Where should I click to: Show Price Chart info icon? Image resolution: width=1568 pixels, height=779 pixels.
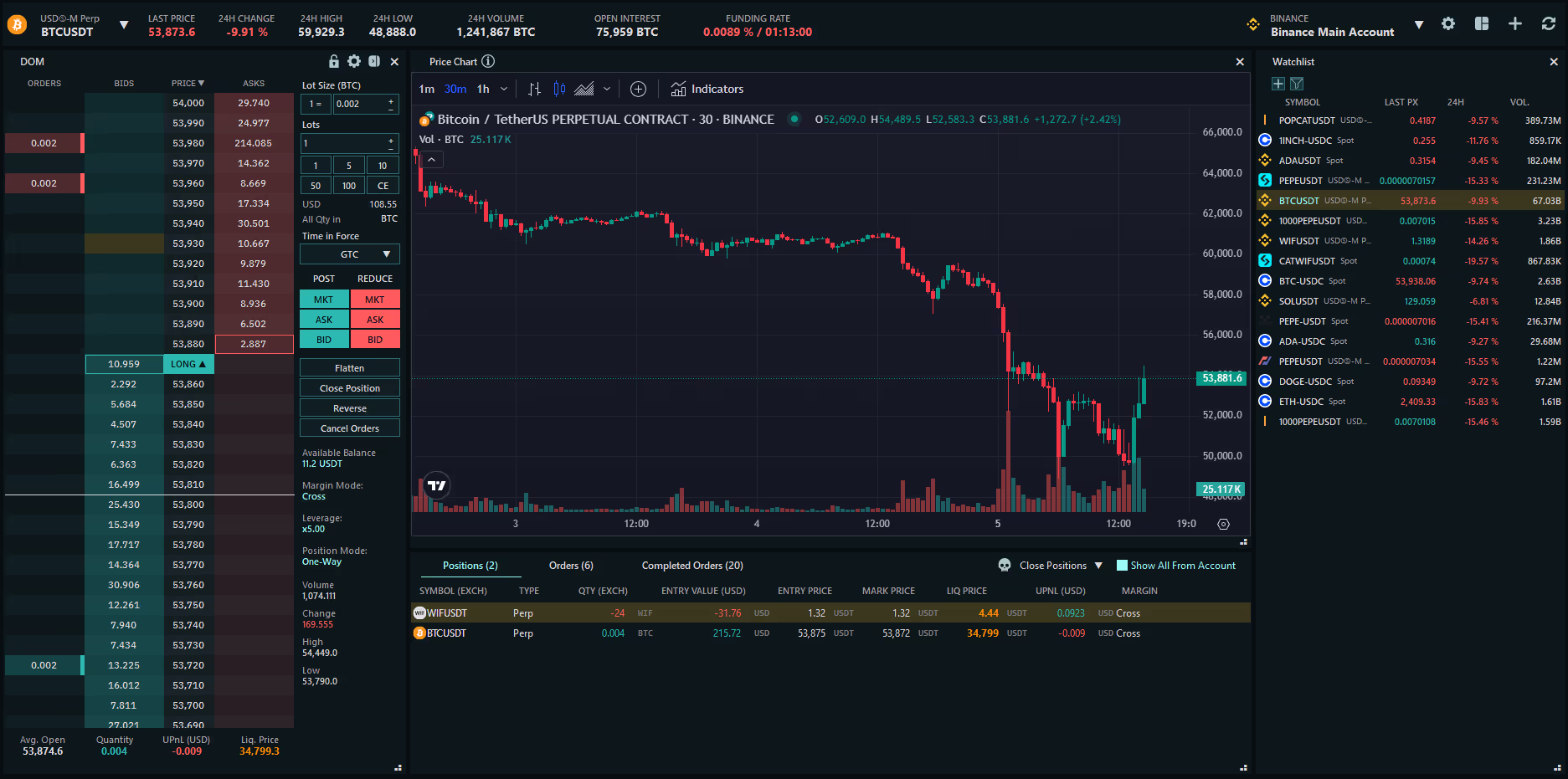click(488, 61)
